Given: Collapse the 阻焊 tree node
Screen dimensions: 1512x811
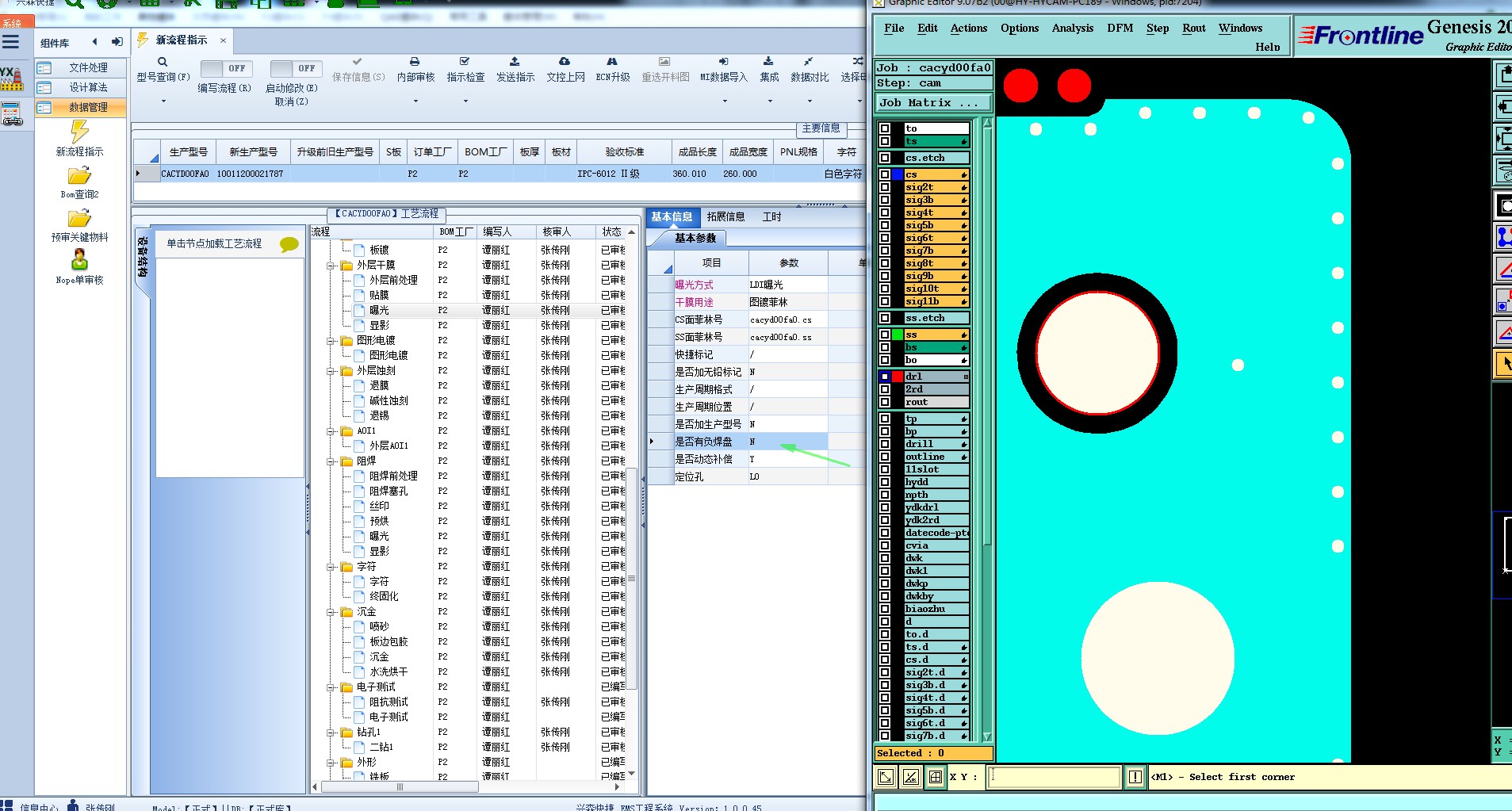Looking at the screenshot, I should [331, 461].
